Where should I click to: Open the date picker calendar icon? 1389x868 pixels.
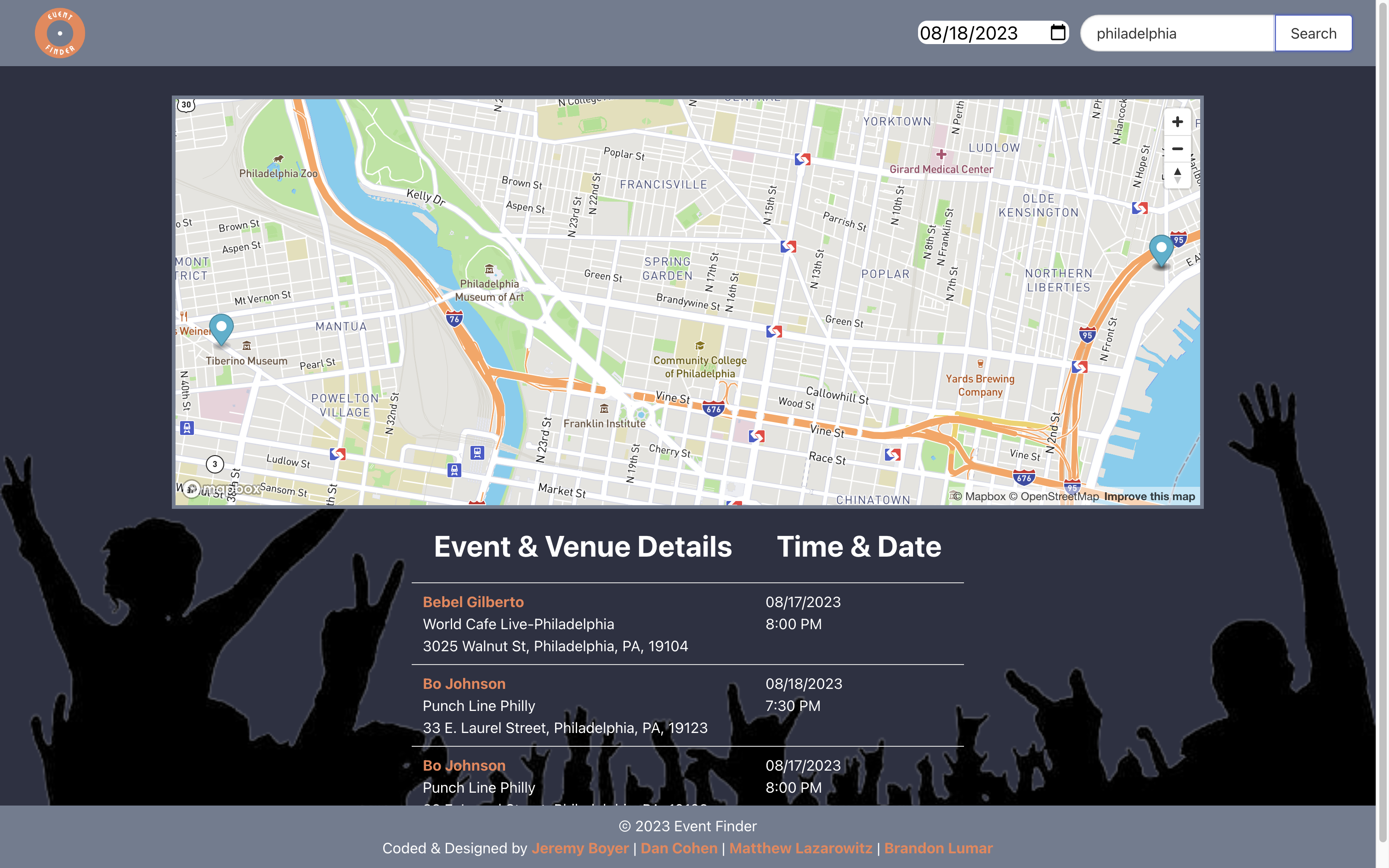coord(1058,33)
